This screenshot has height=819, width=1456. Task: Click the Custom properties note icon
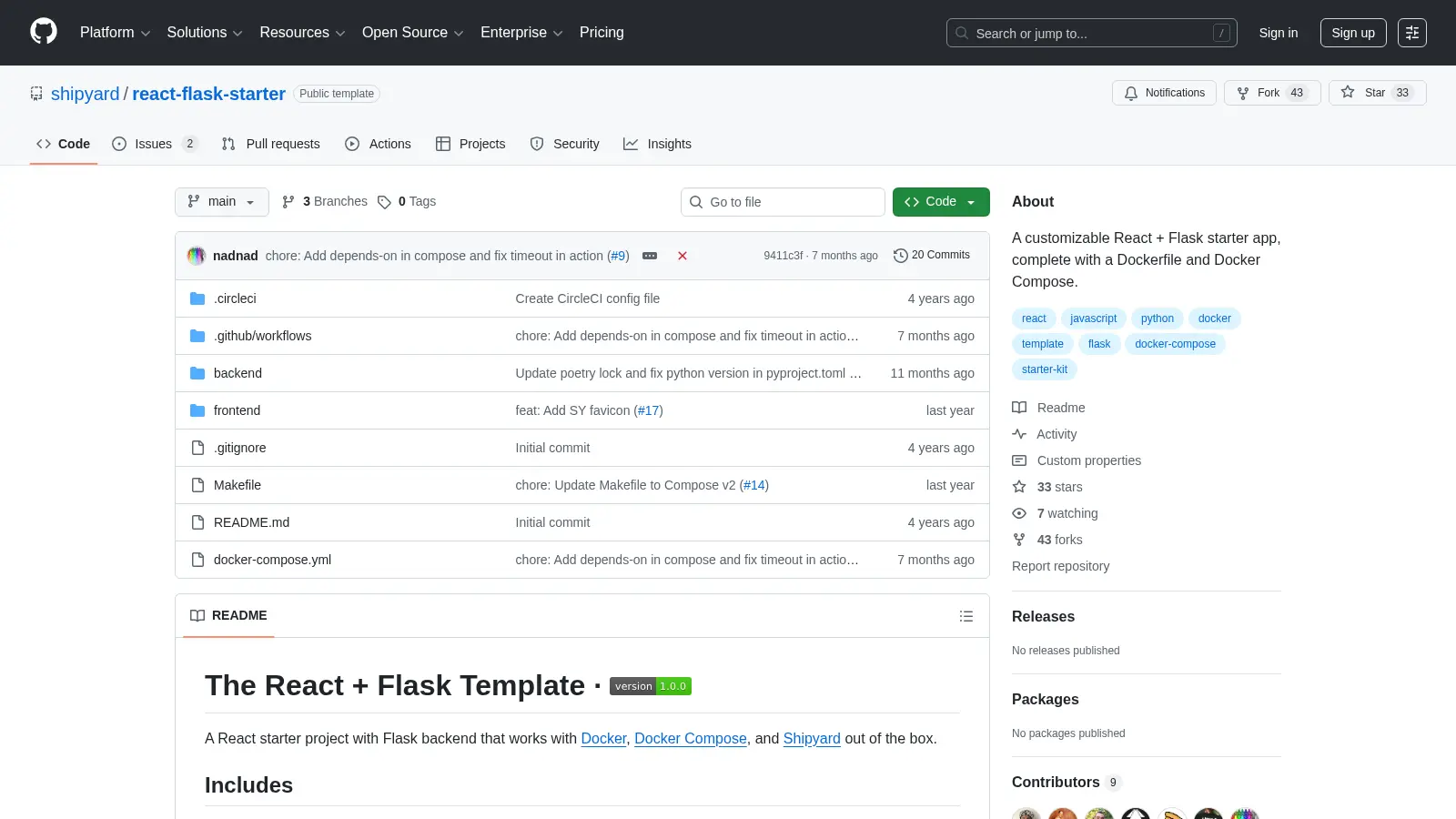(1019, 460)
